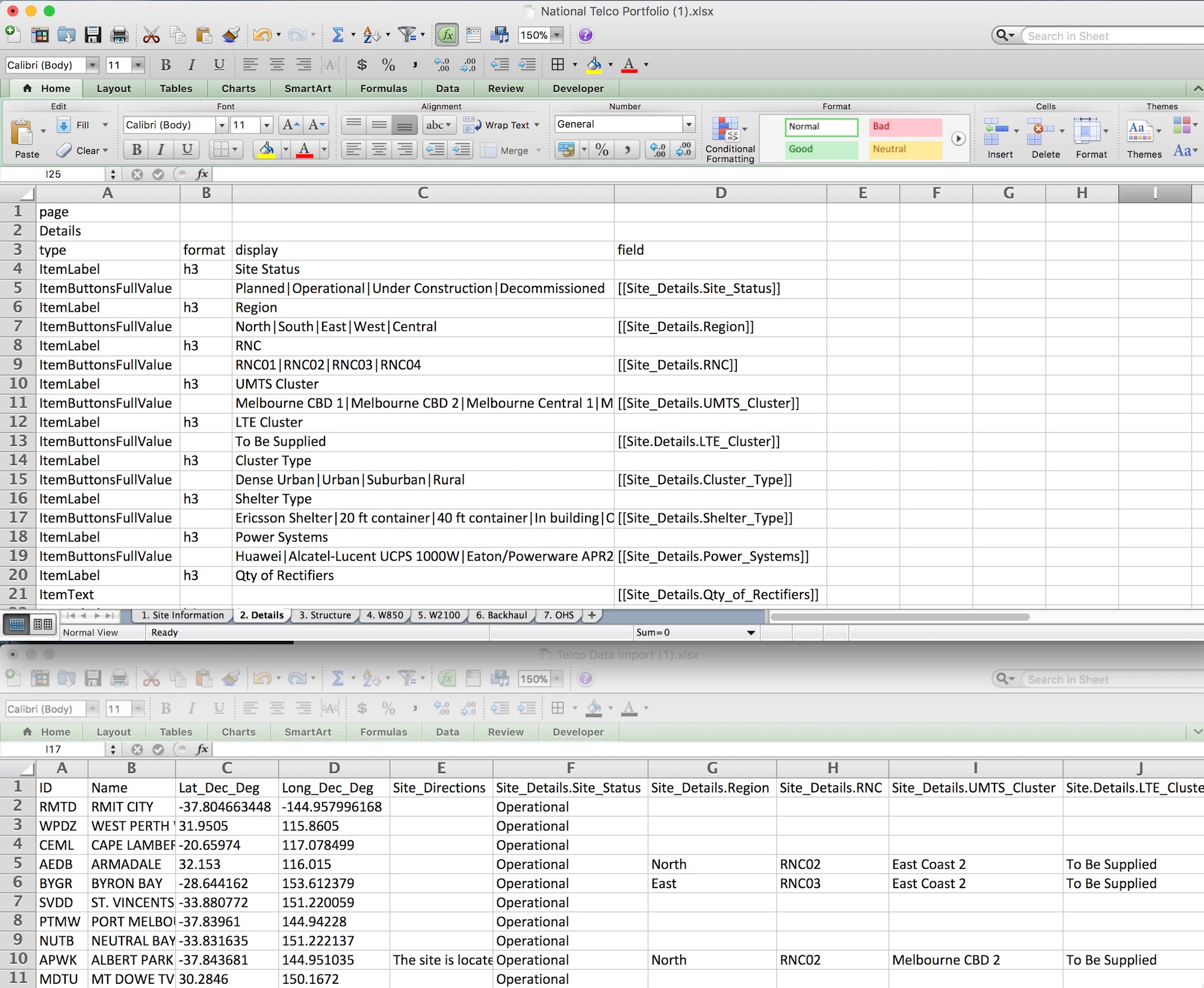1204x988 pixels.
Task: Click Decrease font size icon in ribbon
Action: click(316, 125)
